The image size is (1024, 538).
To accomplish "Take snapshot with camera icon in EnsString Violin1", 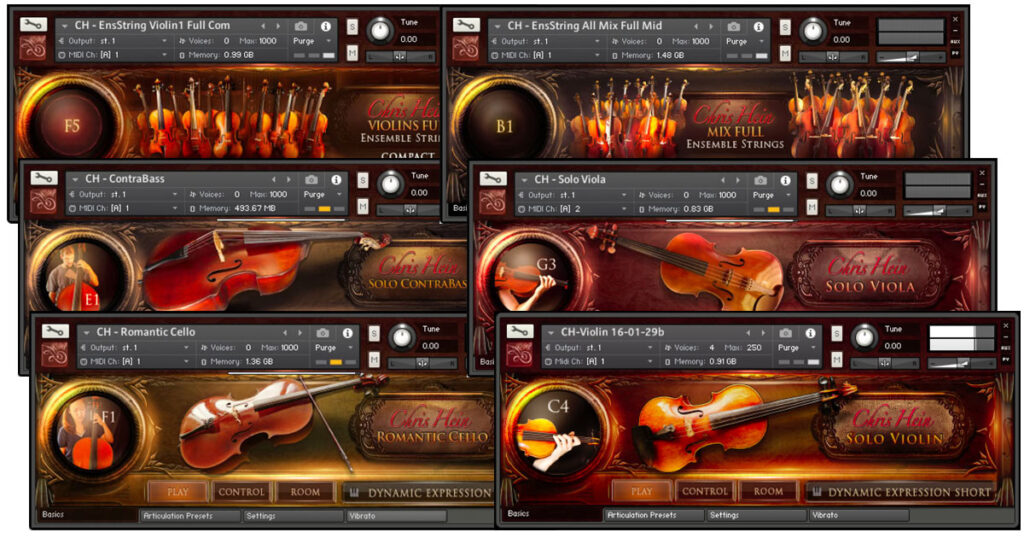I will 300,26.
